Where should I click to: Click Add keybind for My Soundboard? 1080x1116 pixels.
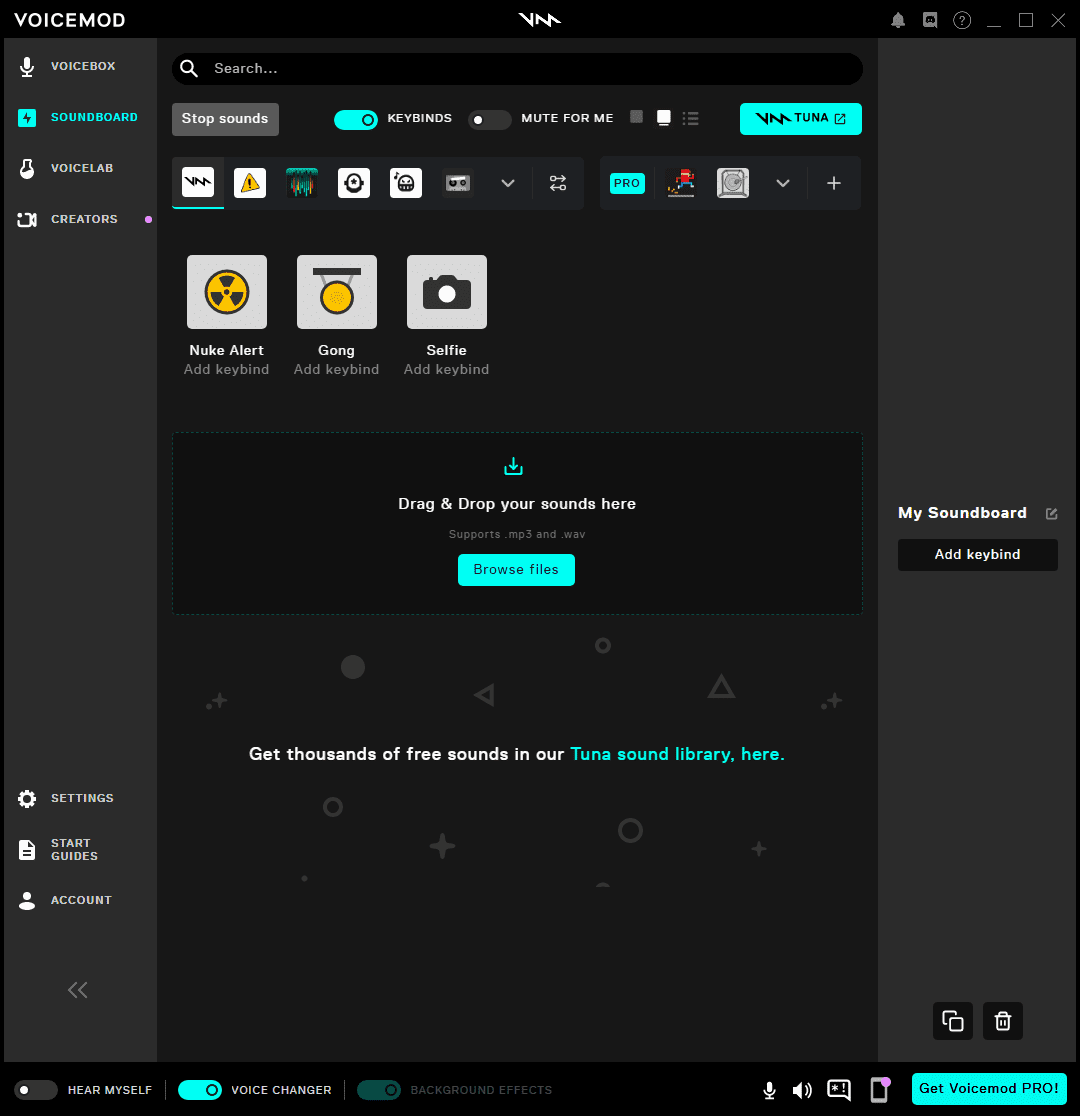click(977, 555)
